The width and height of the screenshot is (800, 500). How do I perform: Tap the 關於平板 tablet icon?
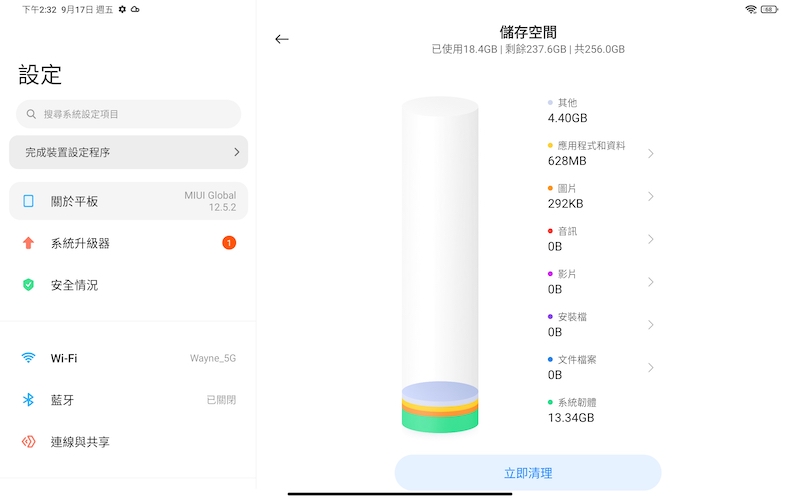click(29, 201)
